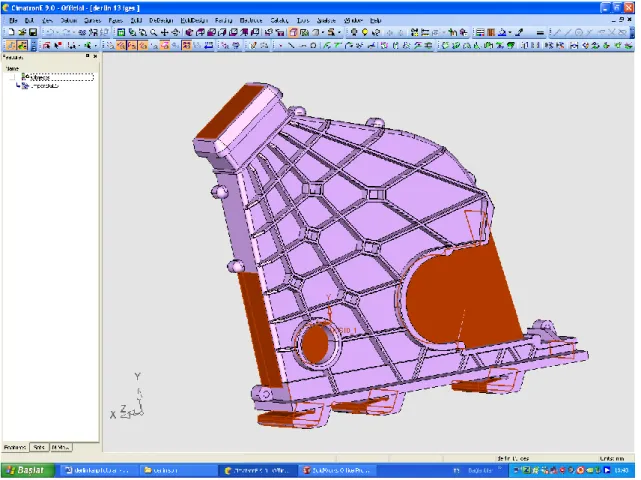641x480 pixels.
Task: Click the yellow light bulb icon
Action: [x=365, y=32]
